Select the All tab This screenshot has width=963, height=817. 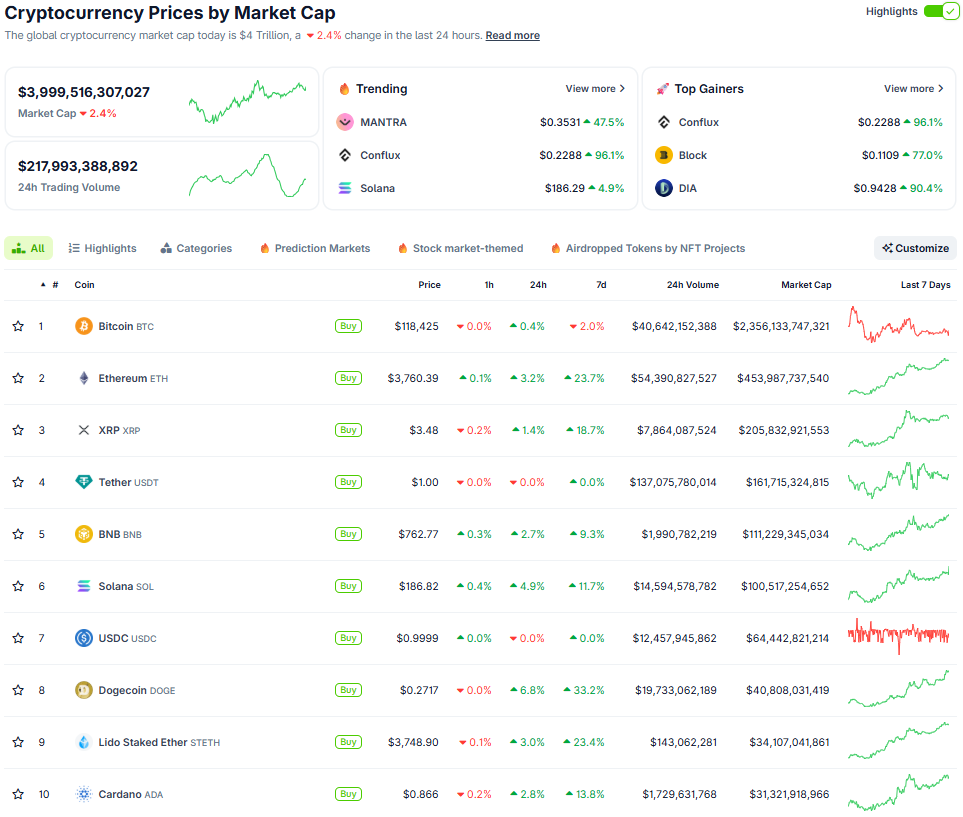[x=28, y=248]
